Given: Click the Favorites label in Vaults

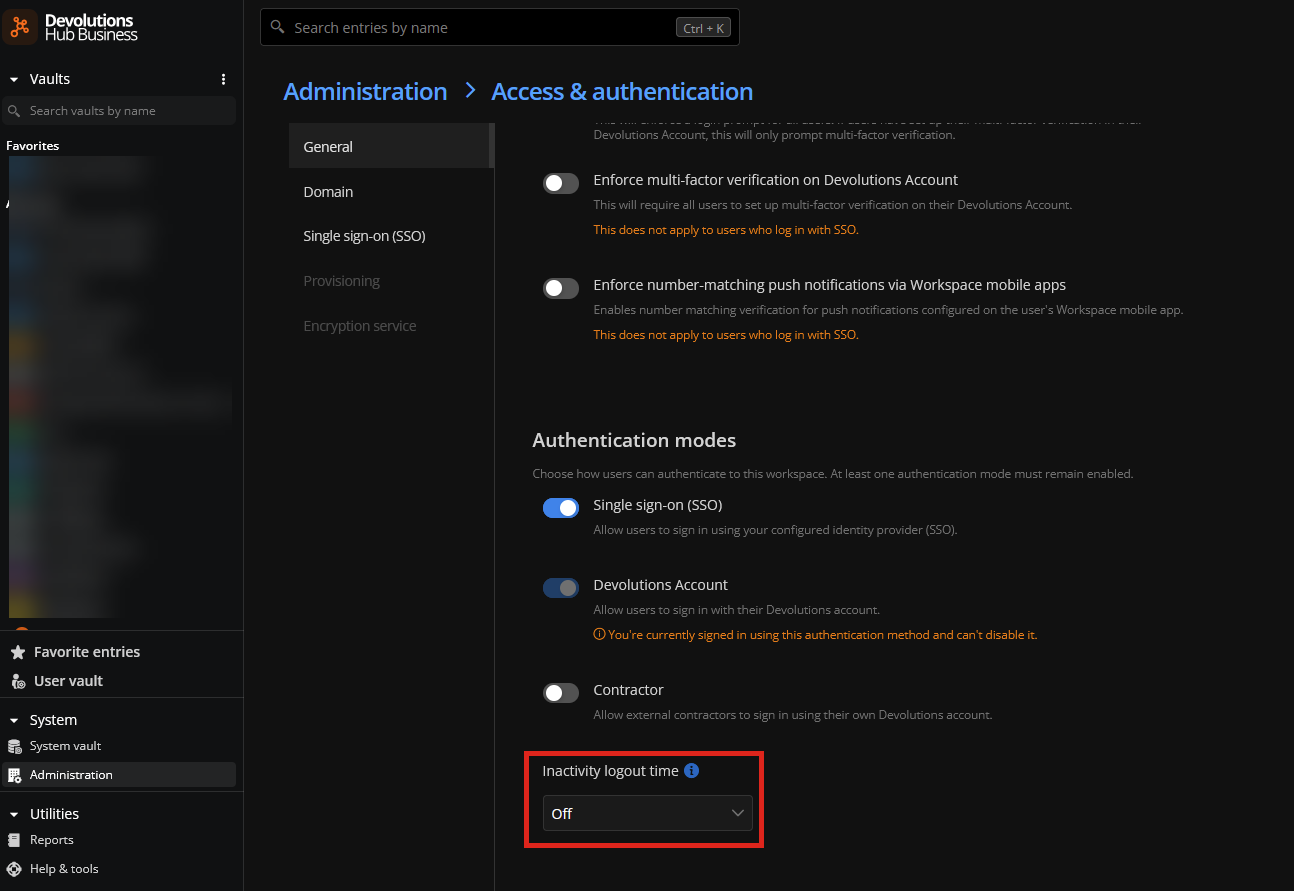Looking at the screenshot, I should point(33,146).
